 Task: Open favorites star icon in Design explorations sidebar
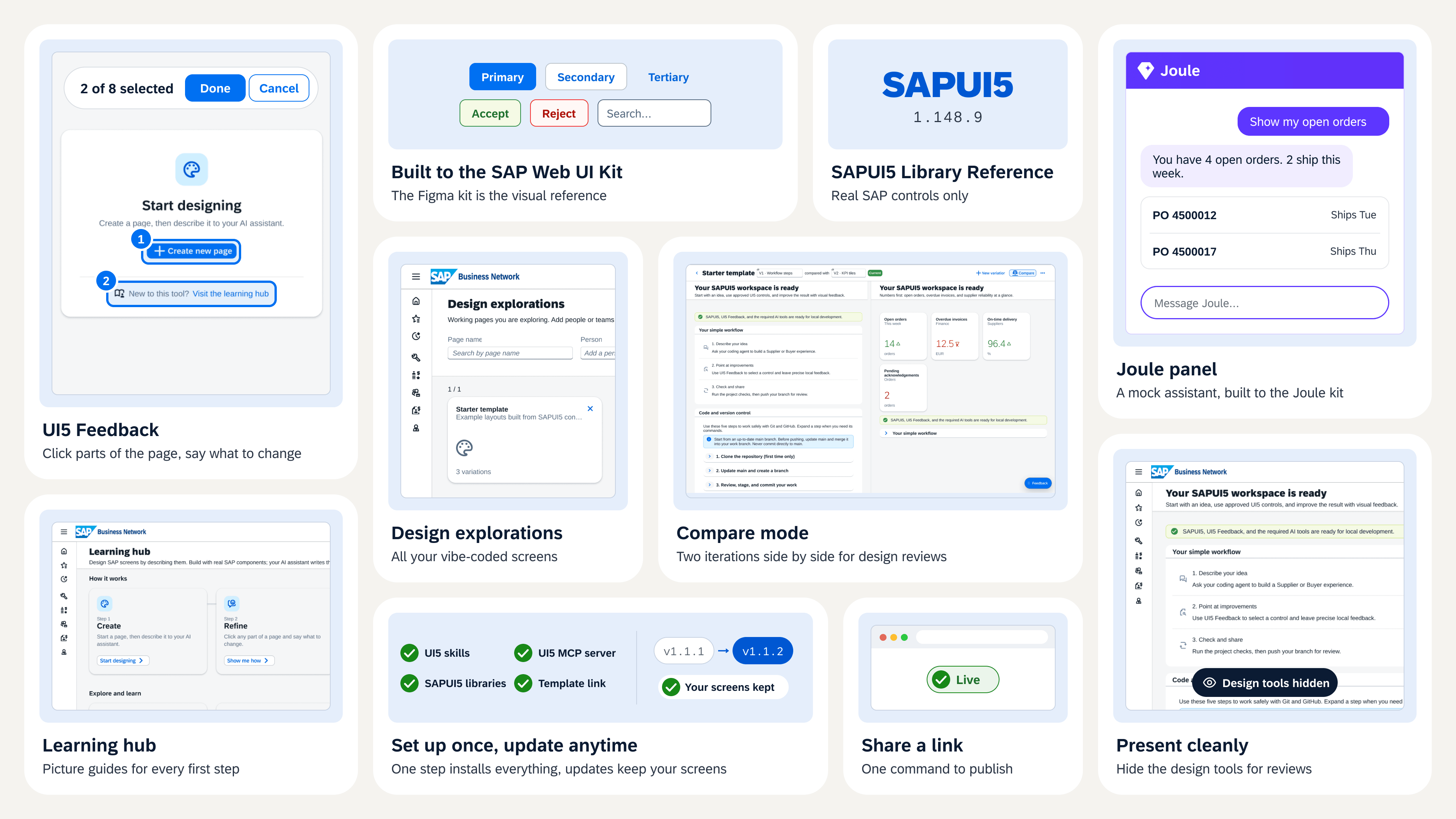tap(416, 319)
